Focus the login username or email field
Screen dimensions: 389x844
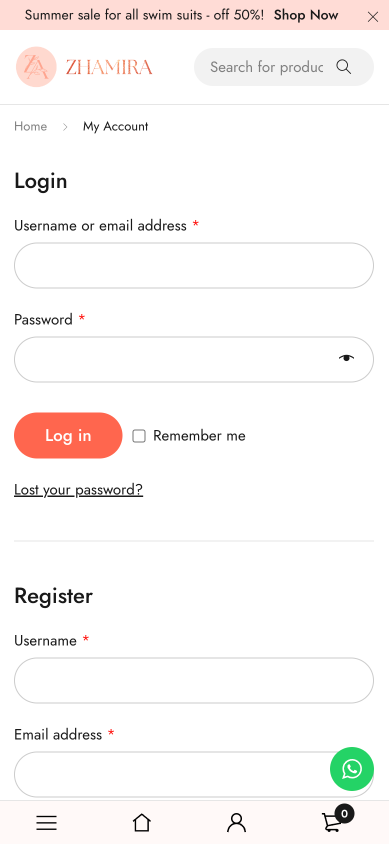[x=194, y=265]
